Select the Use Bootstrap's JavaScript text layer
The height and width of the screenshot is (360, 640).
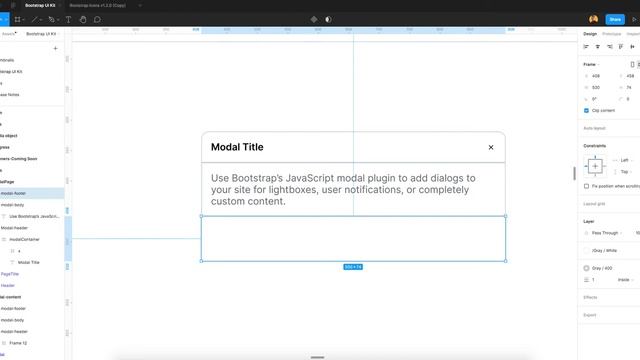32,216
